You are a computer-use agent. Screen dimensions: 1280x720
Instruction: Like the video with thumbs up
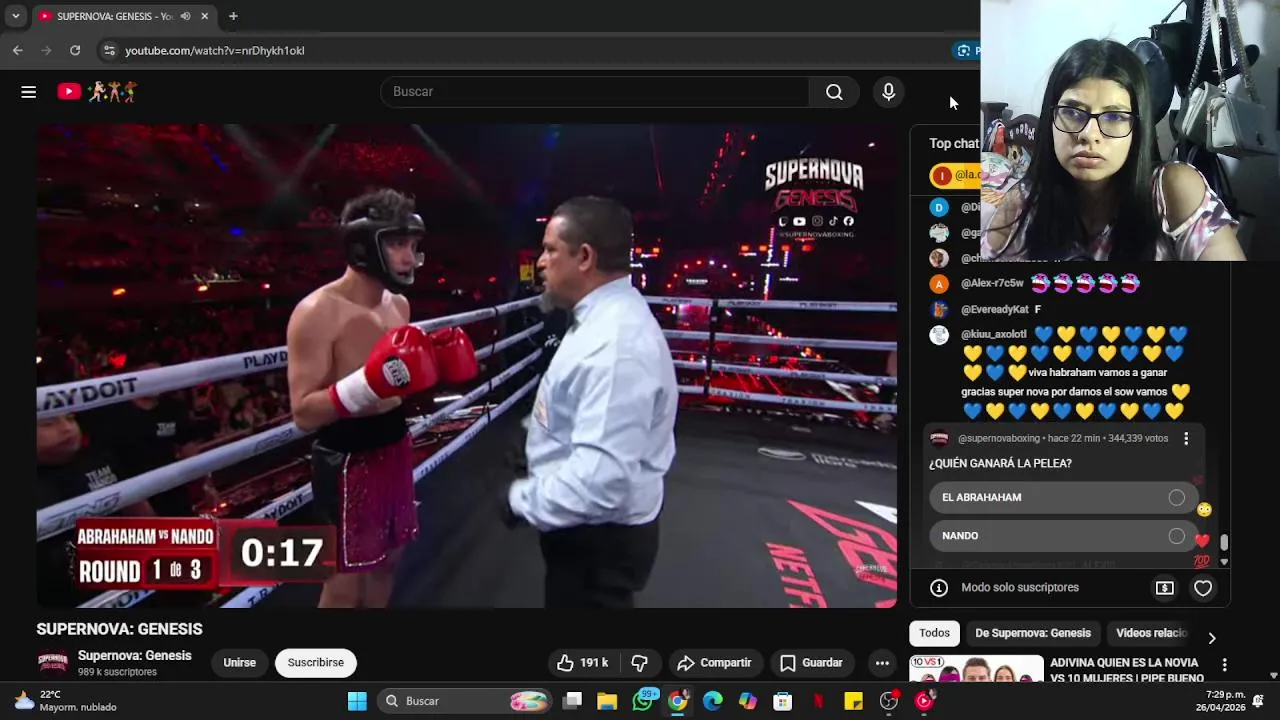tap(583, 663)
